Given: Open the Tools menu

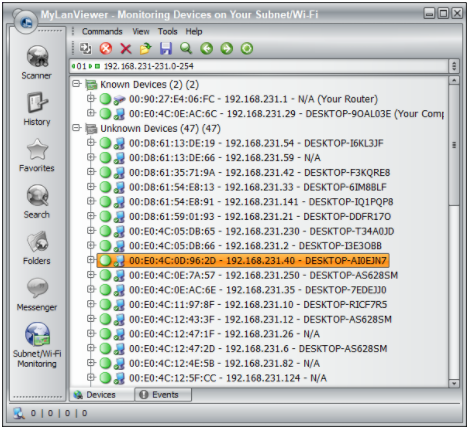Looking at the screenshot, I should pyautogui.click(x=167, y=32).
